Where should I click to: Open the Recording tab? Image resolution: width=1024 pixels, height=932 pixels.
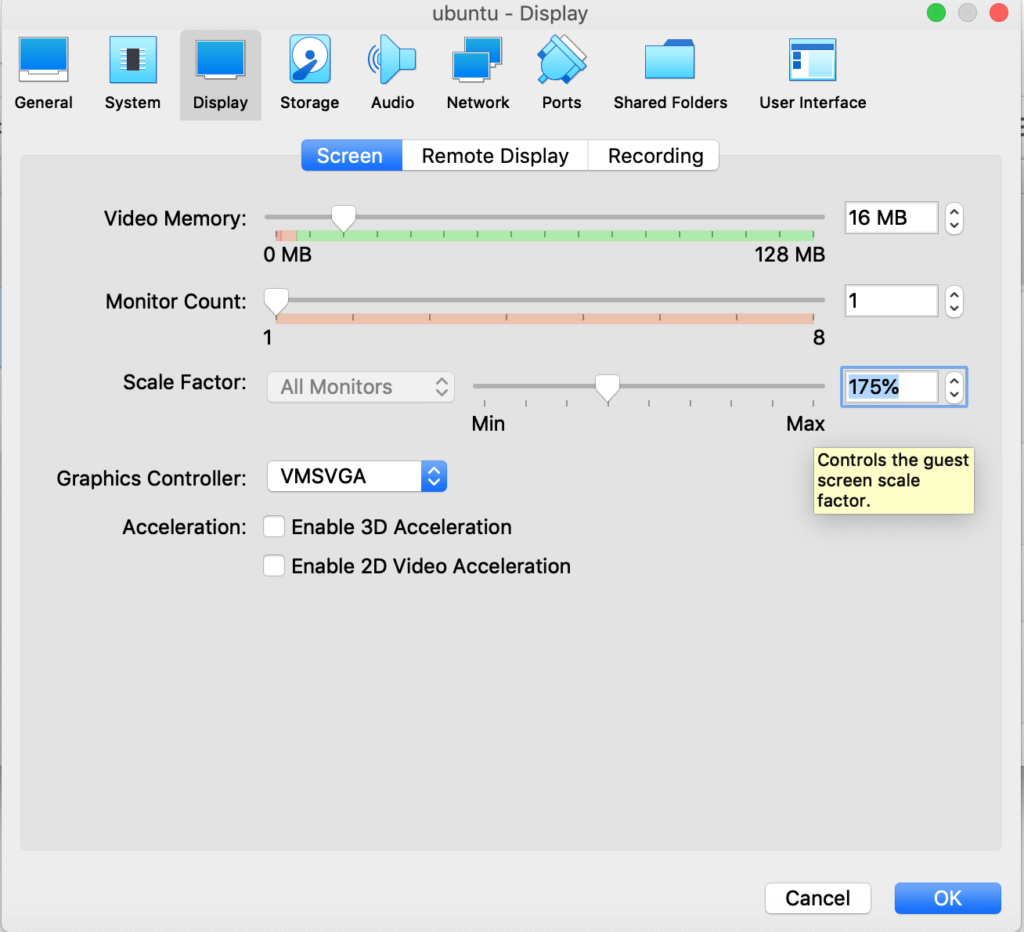[x=653, y=155]
